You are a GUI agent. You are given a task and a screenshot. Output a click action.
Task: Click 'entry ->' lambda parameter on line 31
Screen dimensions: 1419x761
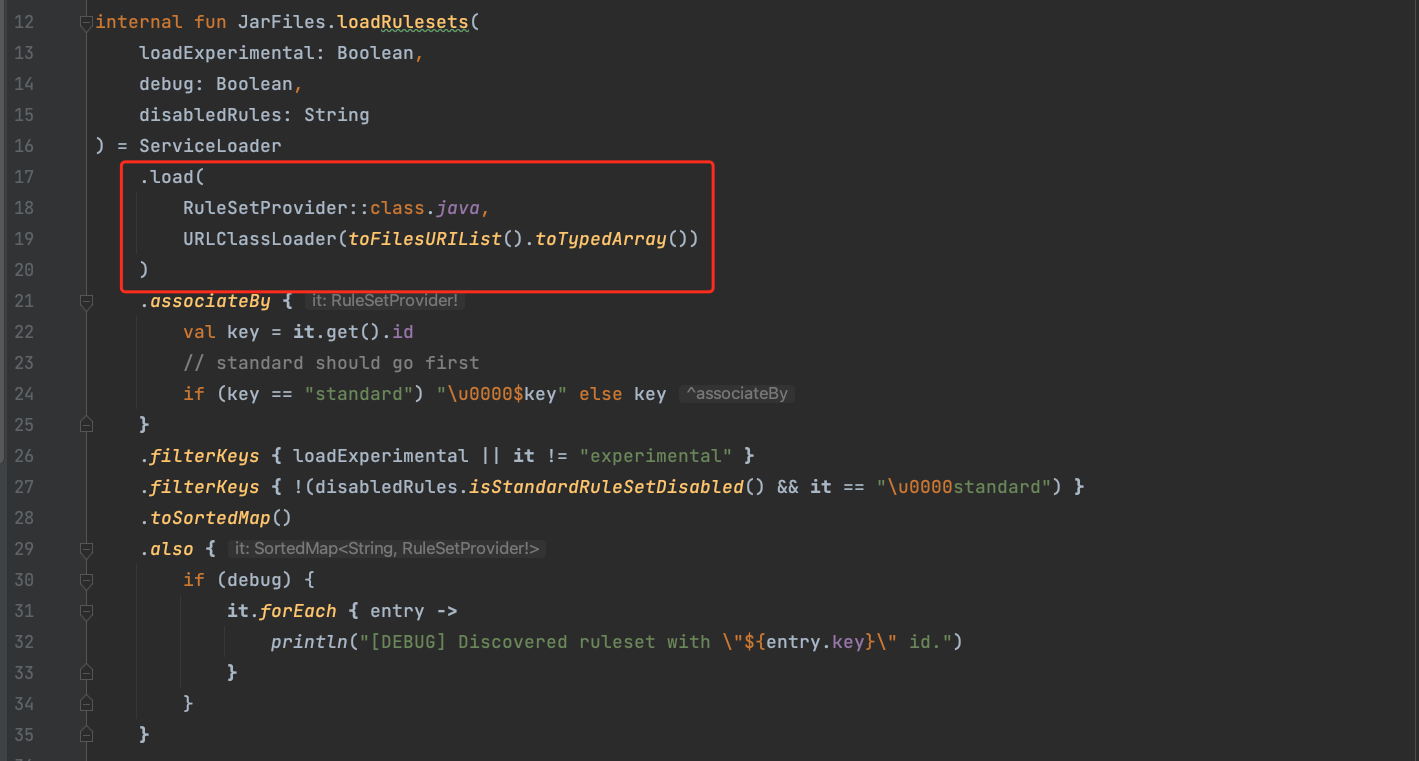click(x=414, y=611)
